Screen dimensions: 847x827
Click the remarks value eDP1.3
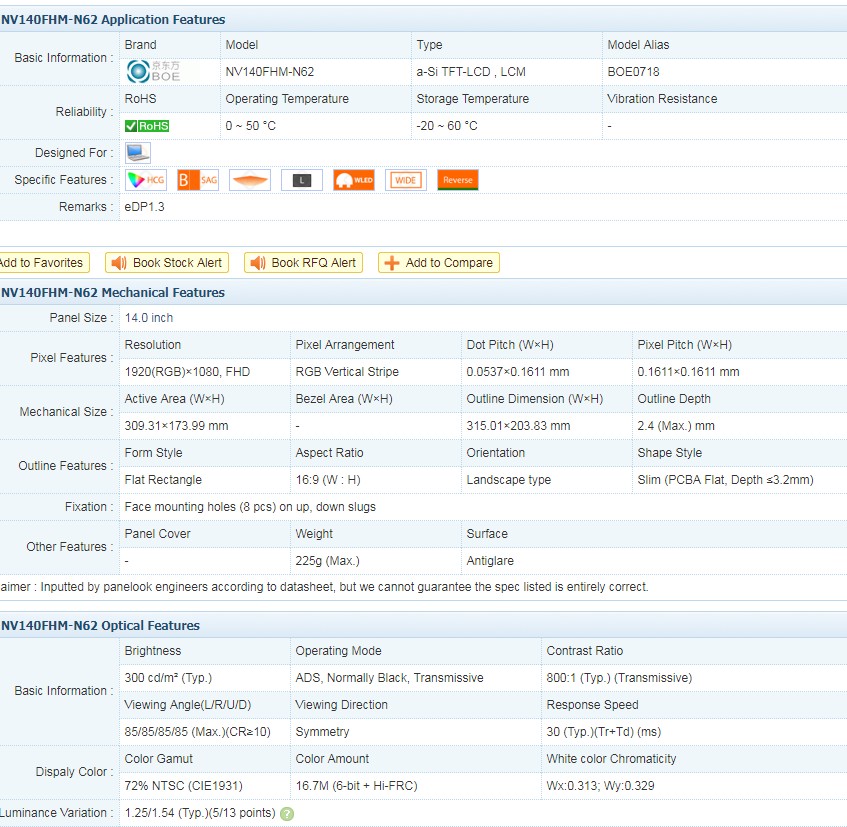pos(144,207)
